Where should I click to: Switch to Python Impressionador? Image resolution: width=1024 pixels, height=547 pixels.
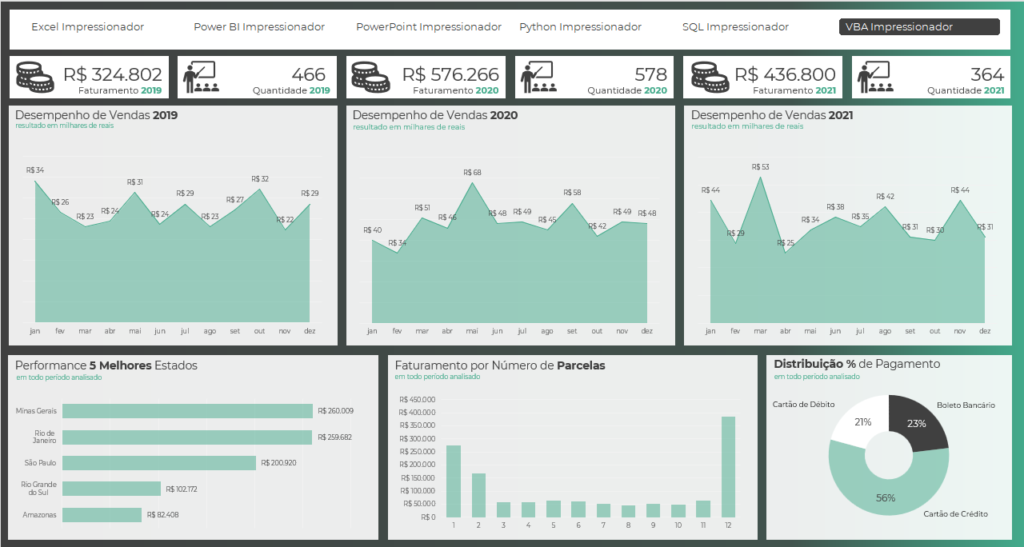click(581, 27)
